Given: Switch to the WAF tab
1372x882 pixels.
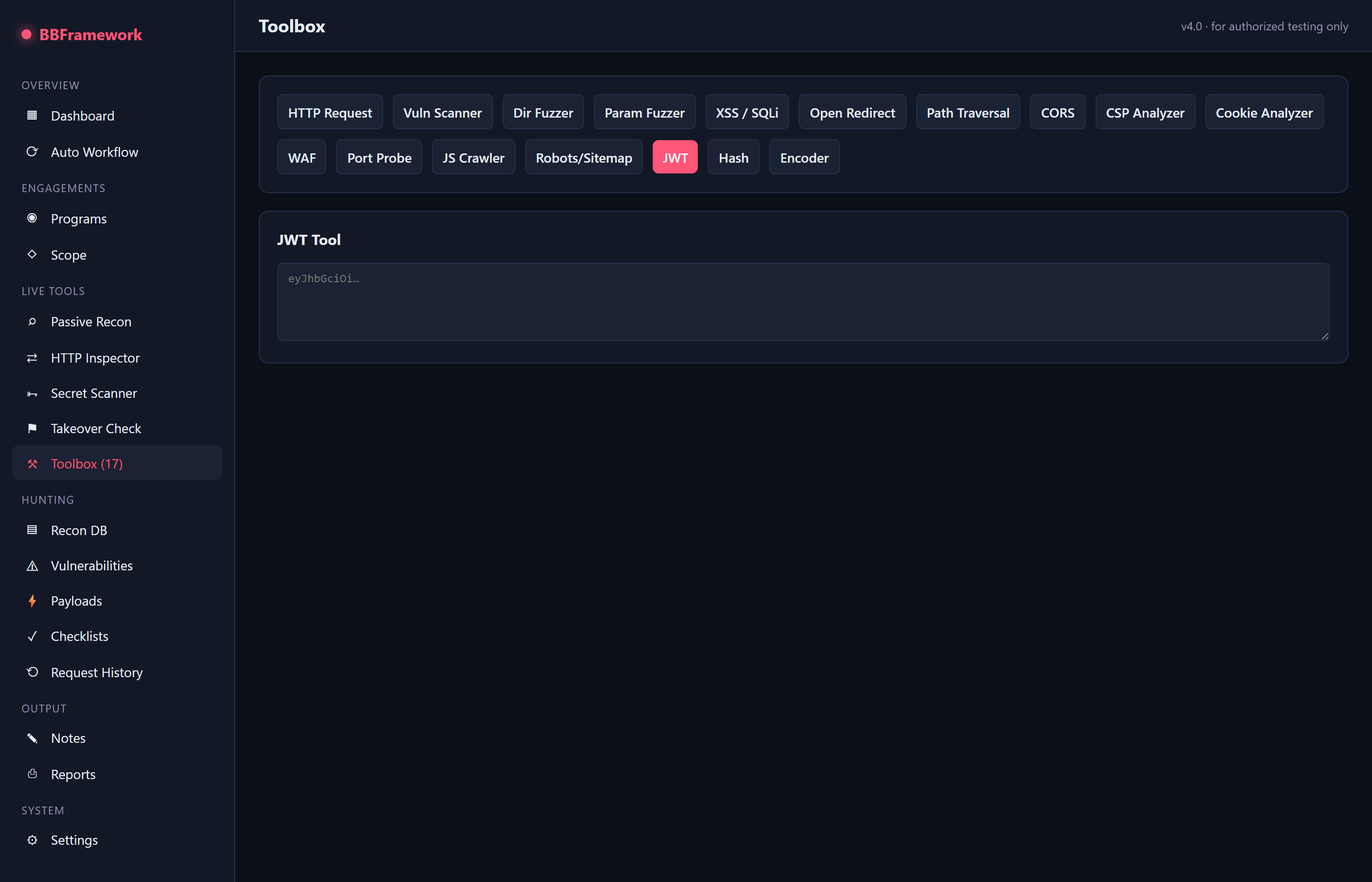Looking at the screenshot, I should (301, 157).
